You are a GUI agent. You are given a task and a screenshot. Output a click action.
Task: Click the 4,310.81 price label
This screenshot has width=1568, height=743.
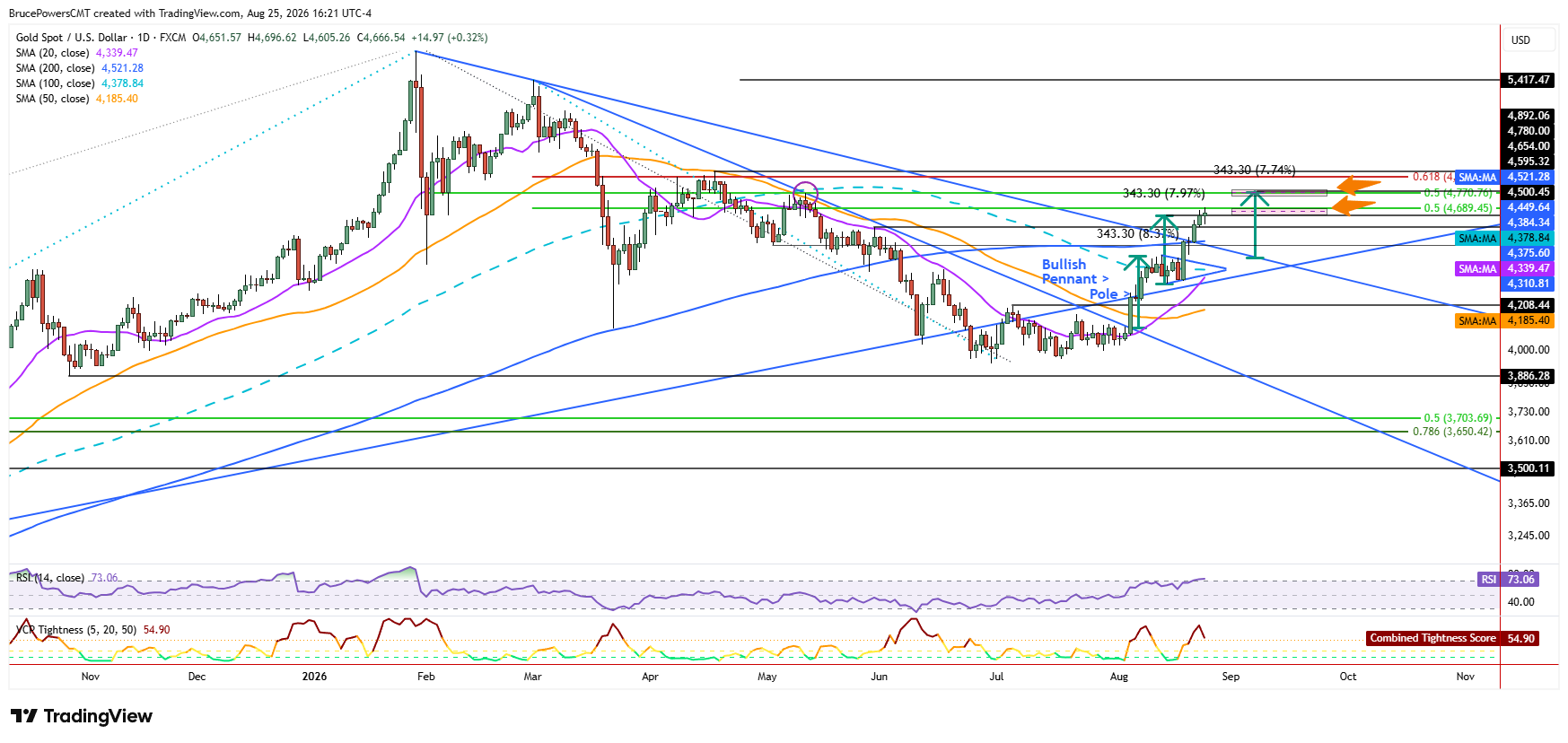coord(1529,284)
